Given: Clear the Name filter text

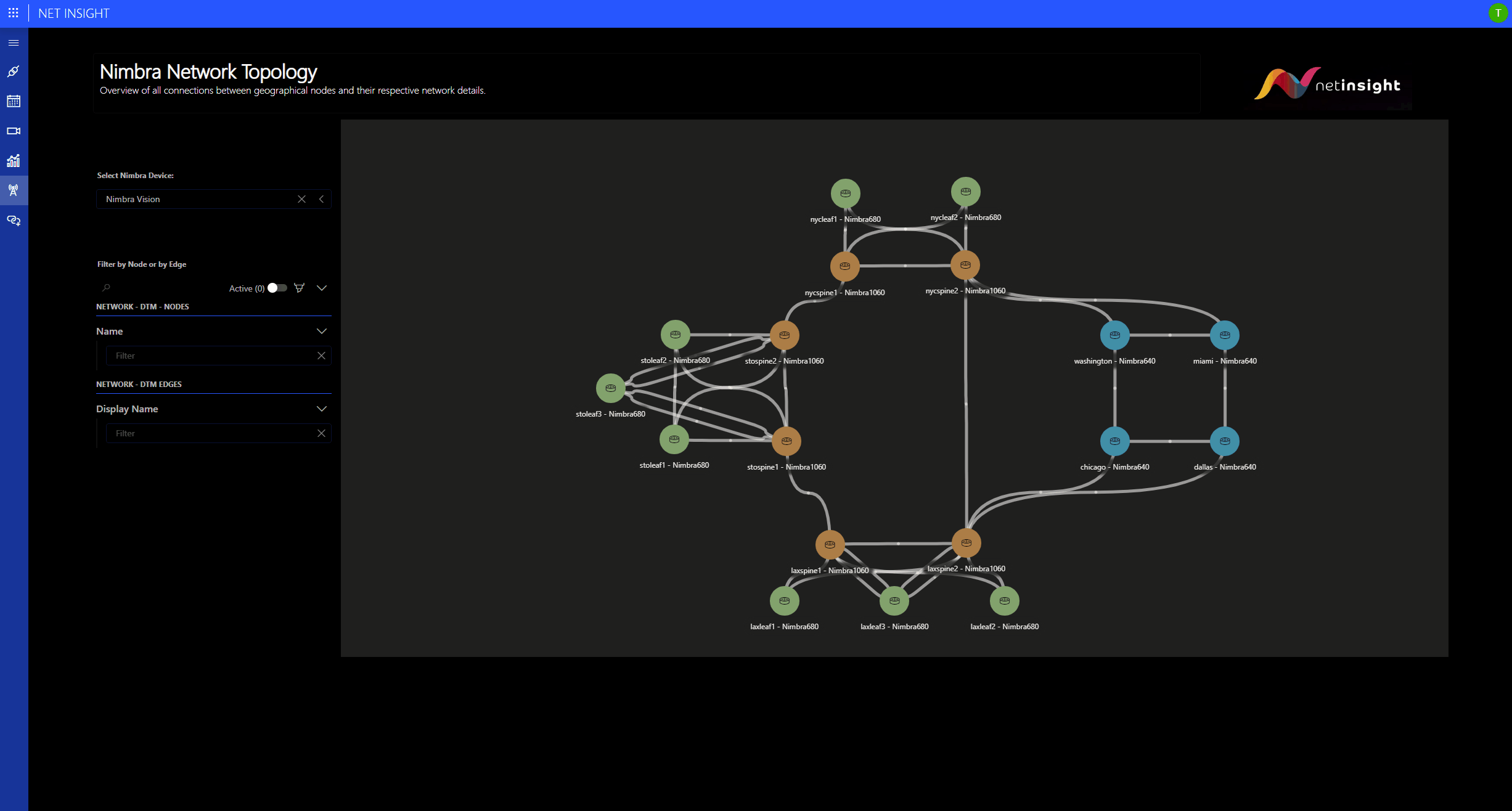Looking at the screenshot, I should [x=321, y=356].
